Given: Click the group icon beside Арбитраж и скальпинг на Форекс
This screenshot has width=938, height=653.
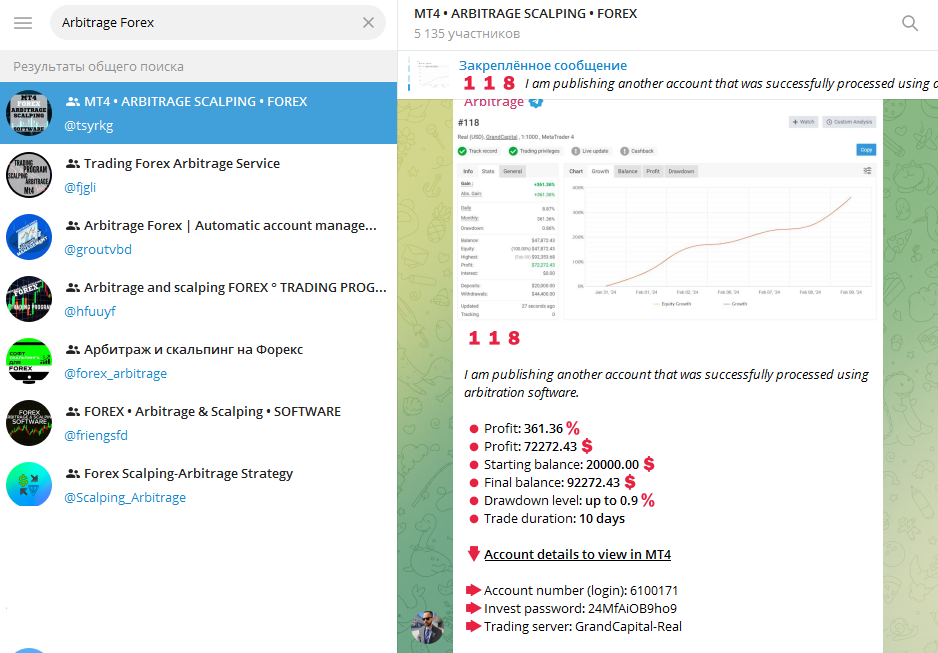Looking at the screenshot, I should pyautogui.click(x=73, y=350).
